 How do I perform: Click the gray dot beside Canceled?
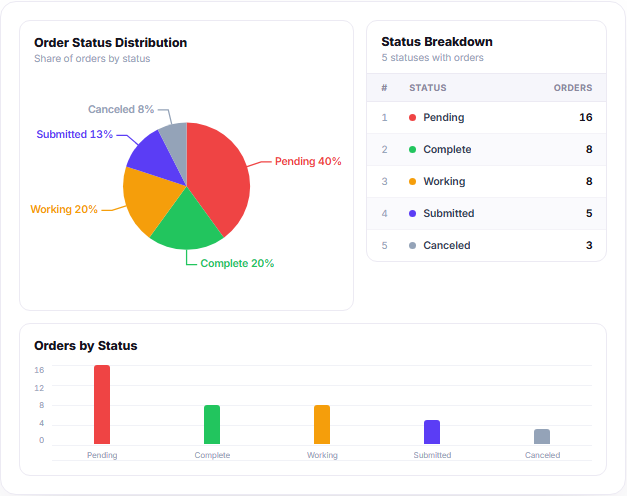coord(412,246)
